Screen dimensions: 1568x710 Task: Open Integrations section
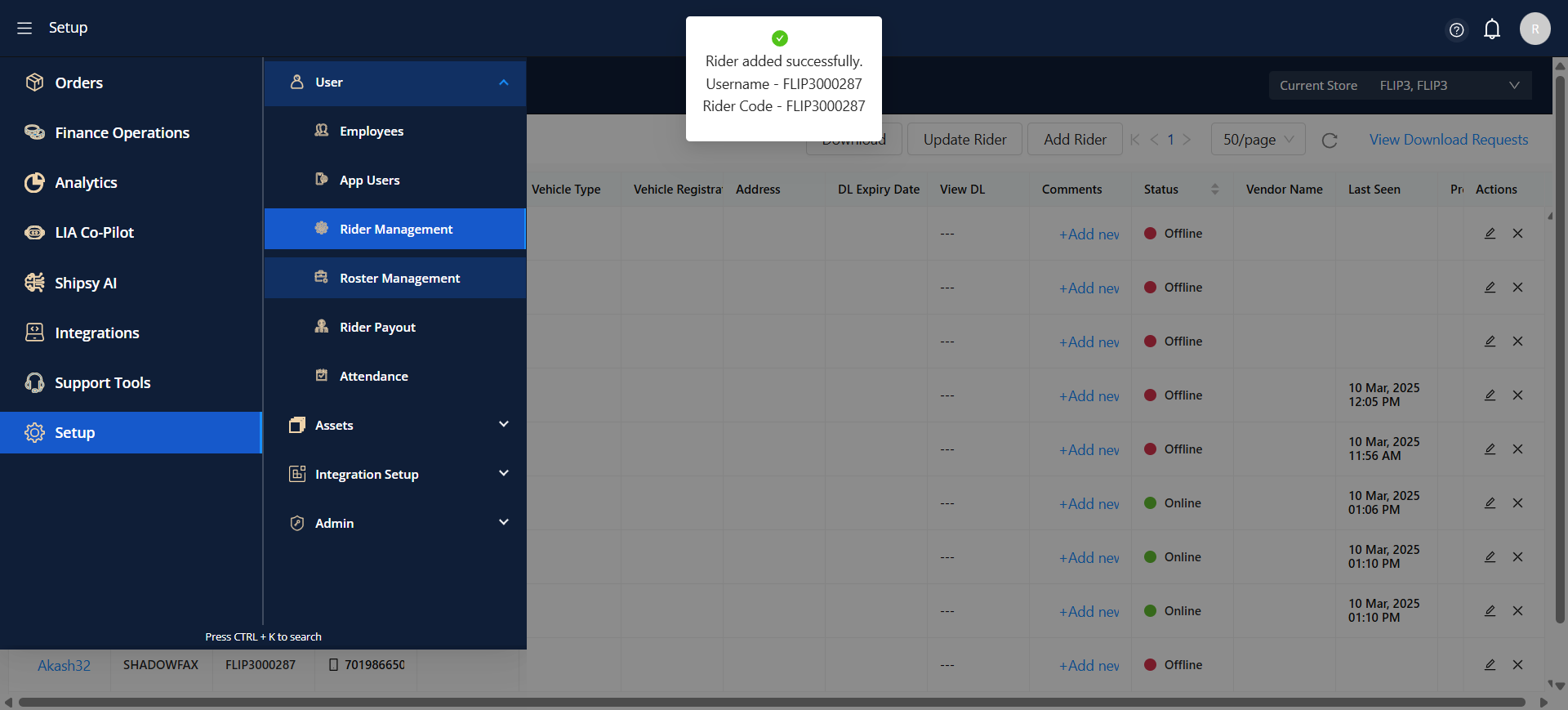pos(131,333)
